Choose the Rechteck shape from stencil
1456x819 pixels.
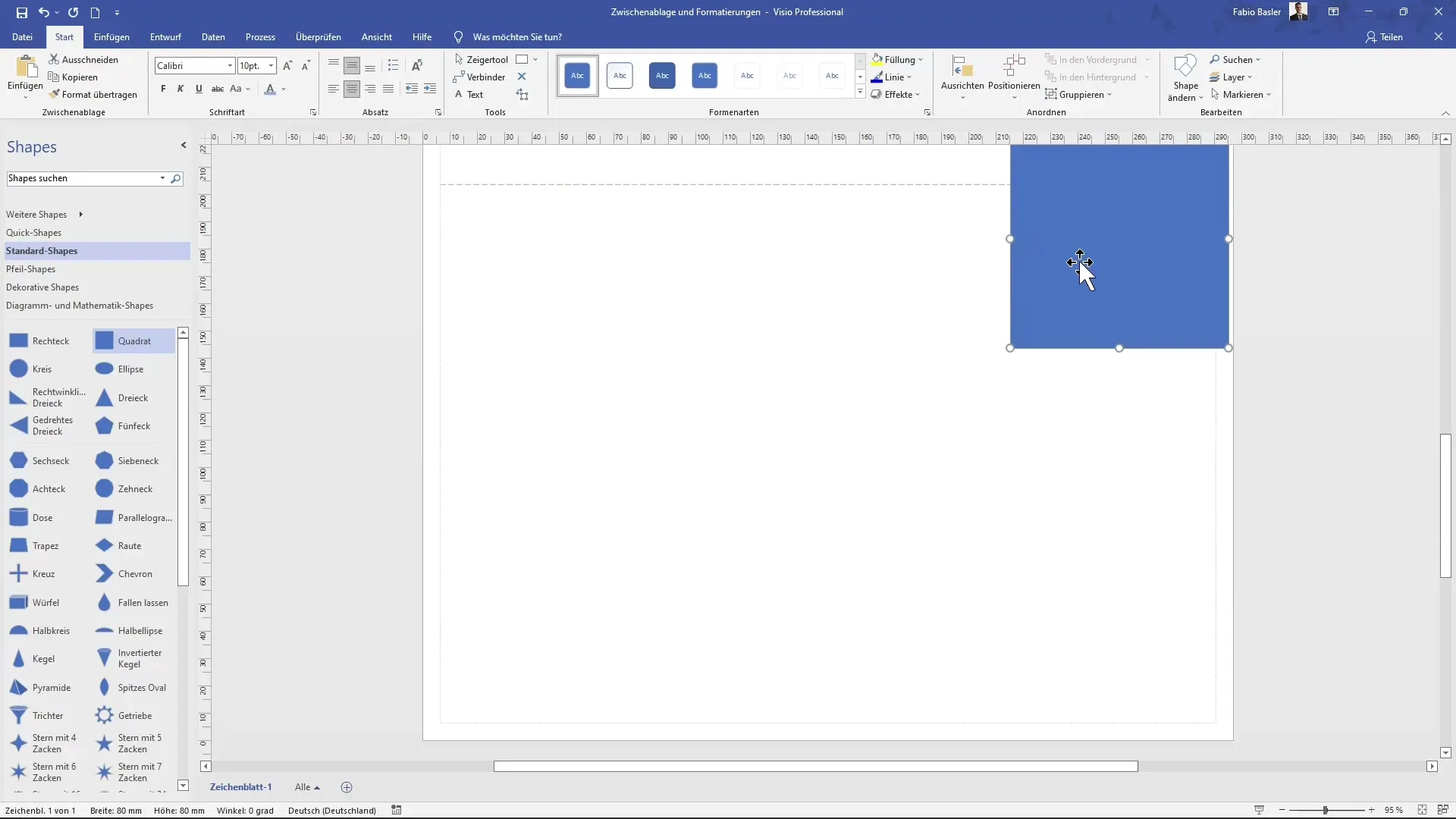(x=40, y=340)
